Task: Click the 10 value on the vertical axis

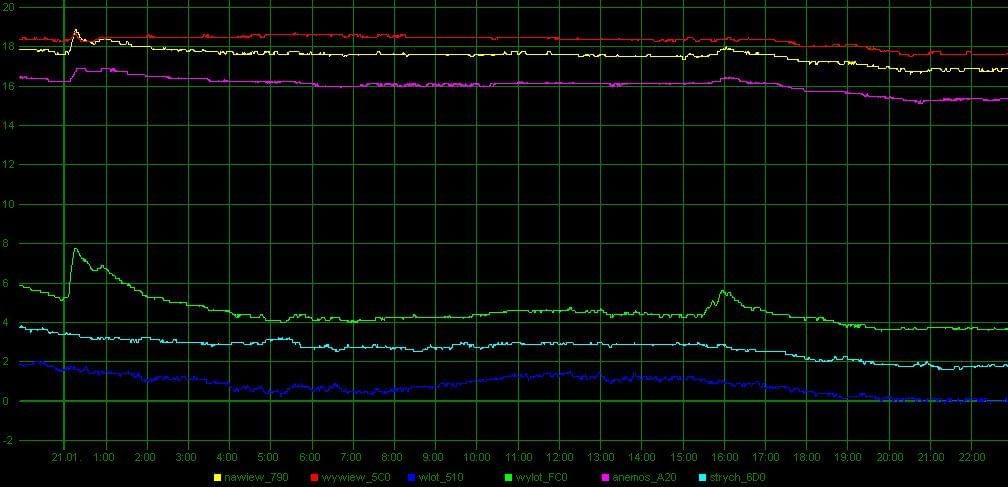Action: (9, 204)
